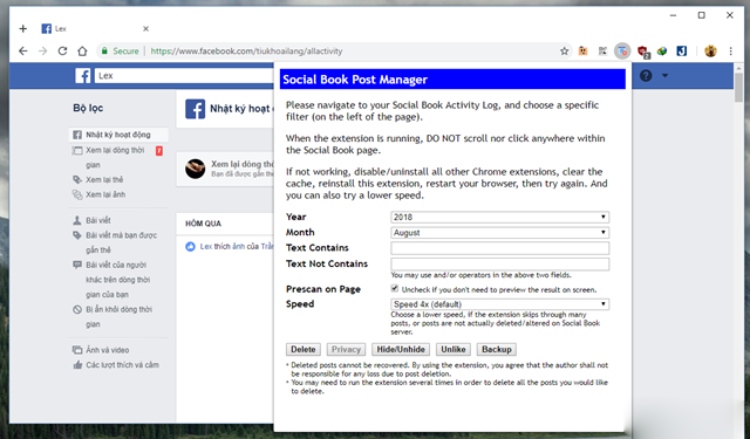Bookmark this page with the star icon

[x=564, y=51]
